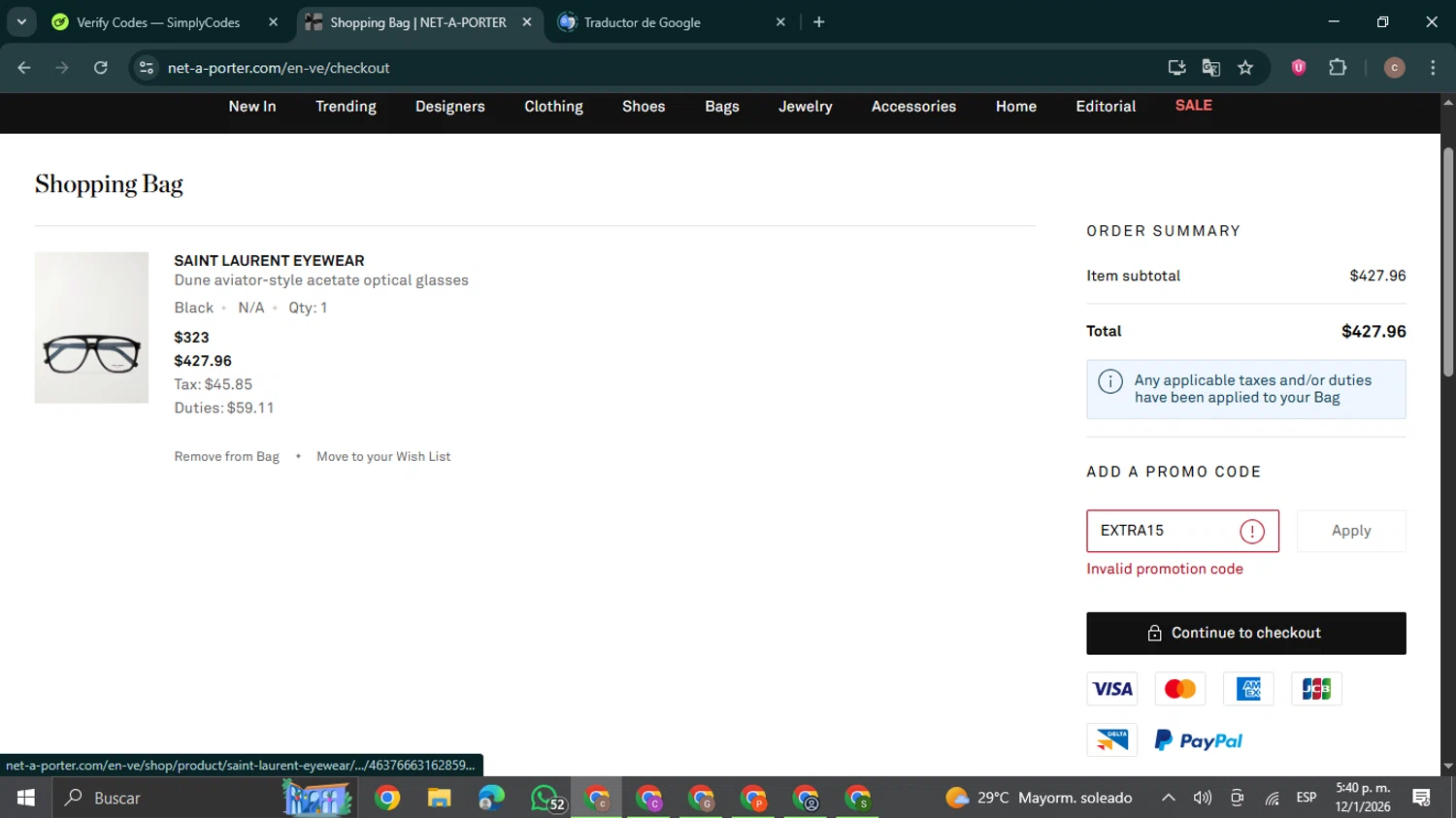Click the info icon in the taxes notice
Viewport: 1456px width, 818px height.
1110,381
